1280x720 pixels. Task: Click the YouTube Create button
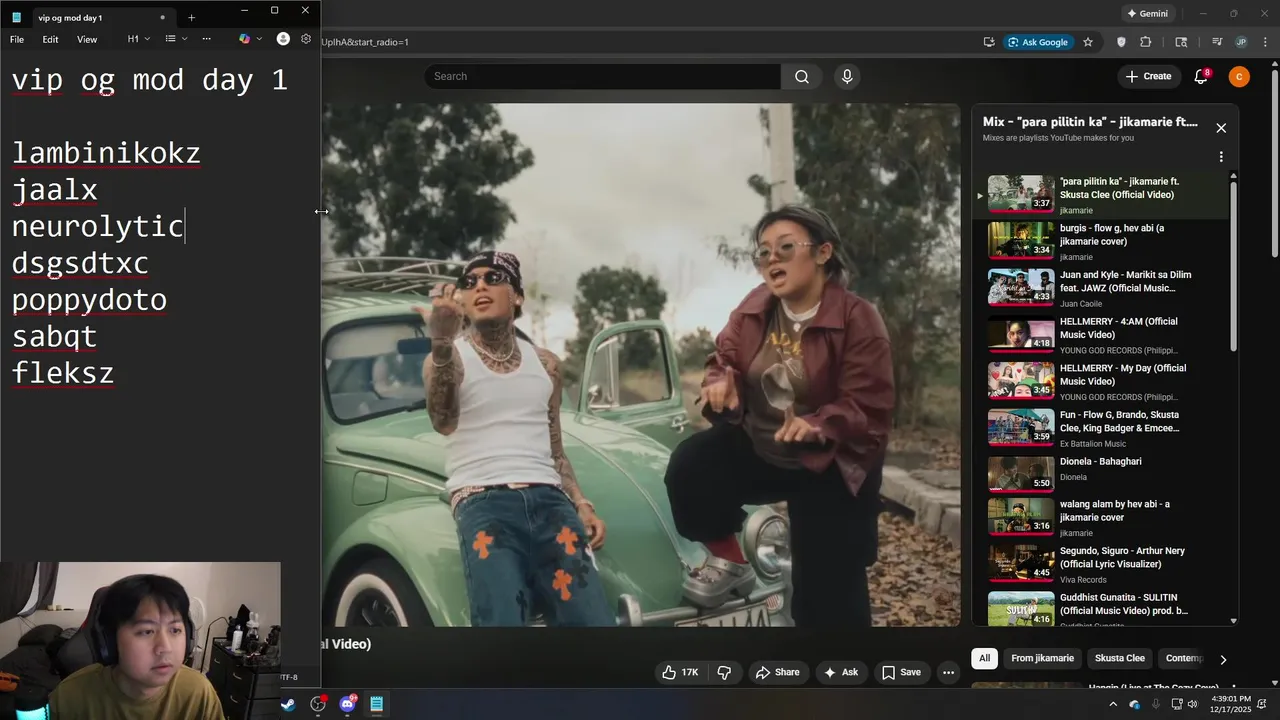tap(1148, 76)
